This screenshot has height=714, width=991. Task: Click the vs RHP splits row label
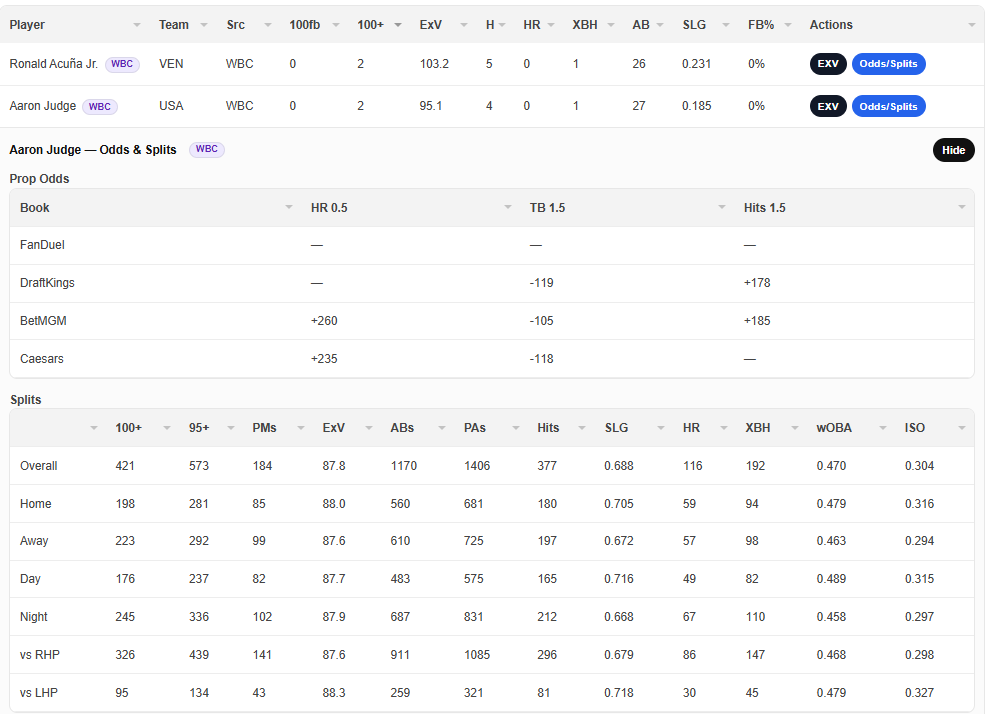click(40, 655)
